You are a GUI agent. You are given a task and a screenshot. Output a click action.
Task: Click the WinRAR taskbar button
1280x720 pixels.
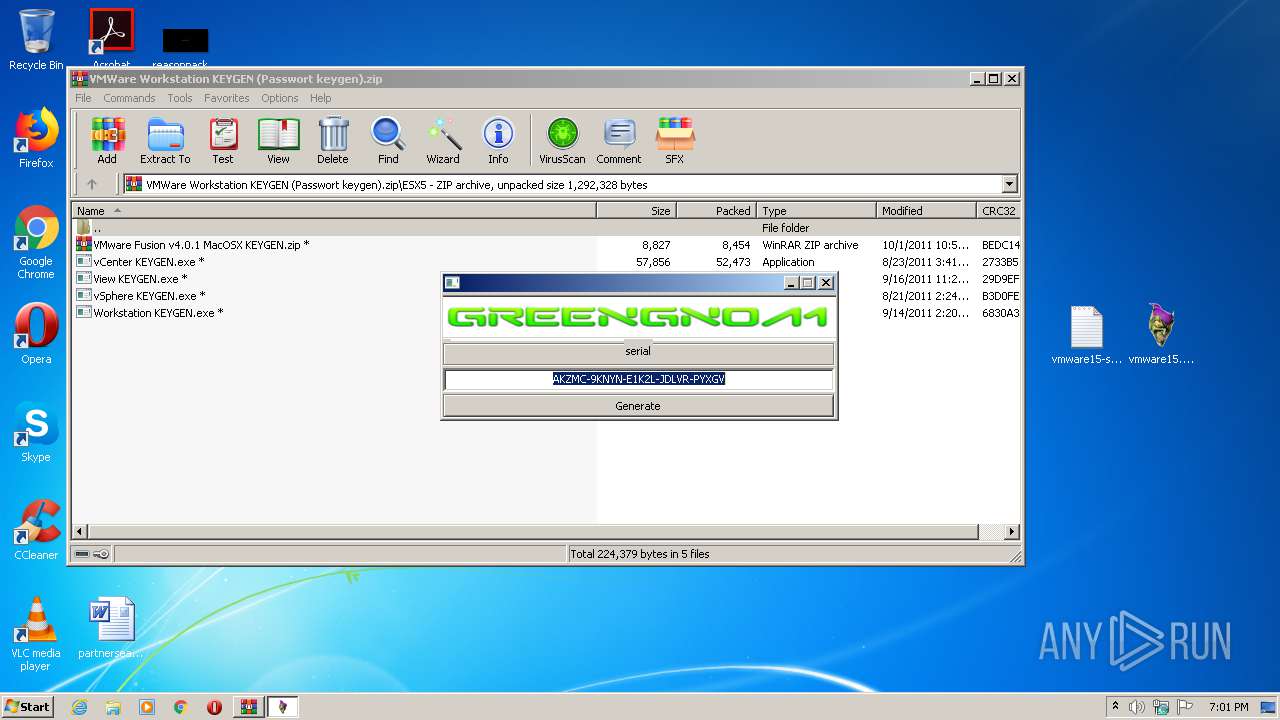[x=248, y=707]
